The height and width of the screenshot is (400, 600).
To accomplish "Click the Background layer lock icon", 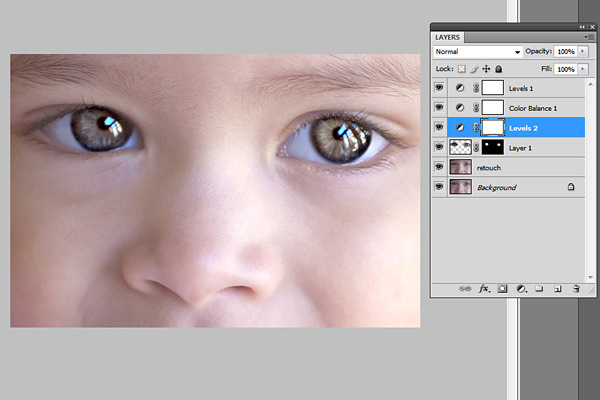I will 571,187.
